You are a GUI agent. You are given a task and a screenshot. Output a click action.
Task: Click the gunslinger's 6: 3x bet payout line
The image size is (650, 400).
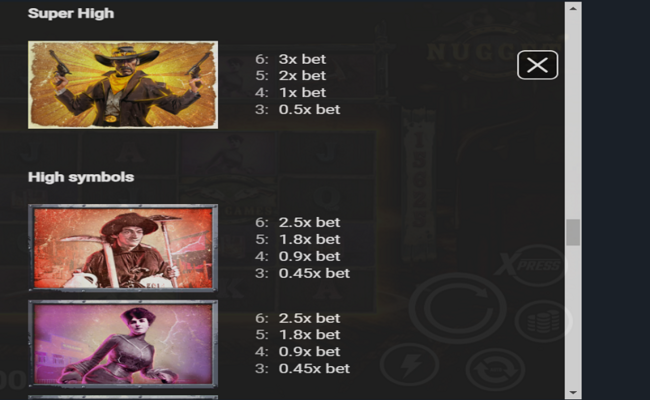[x=291, y=59]
